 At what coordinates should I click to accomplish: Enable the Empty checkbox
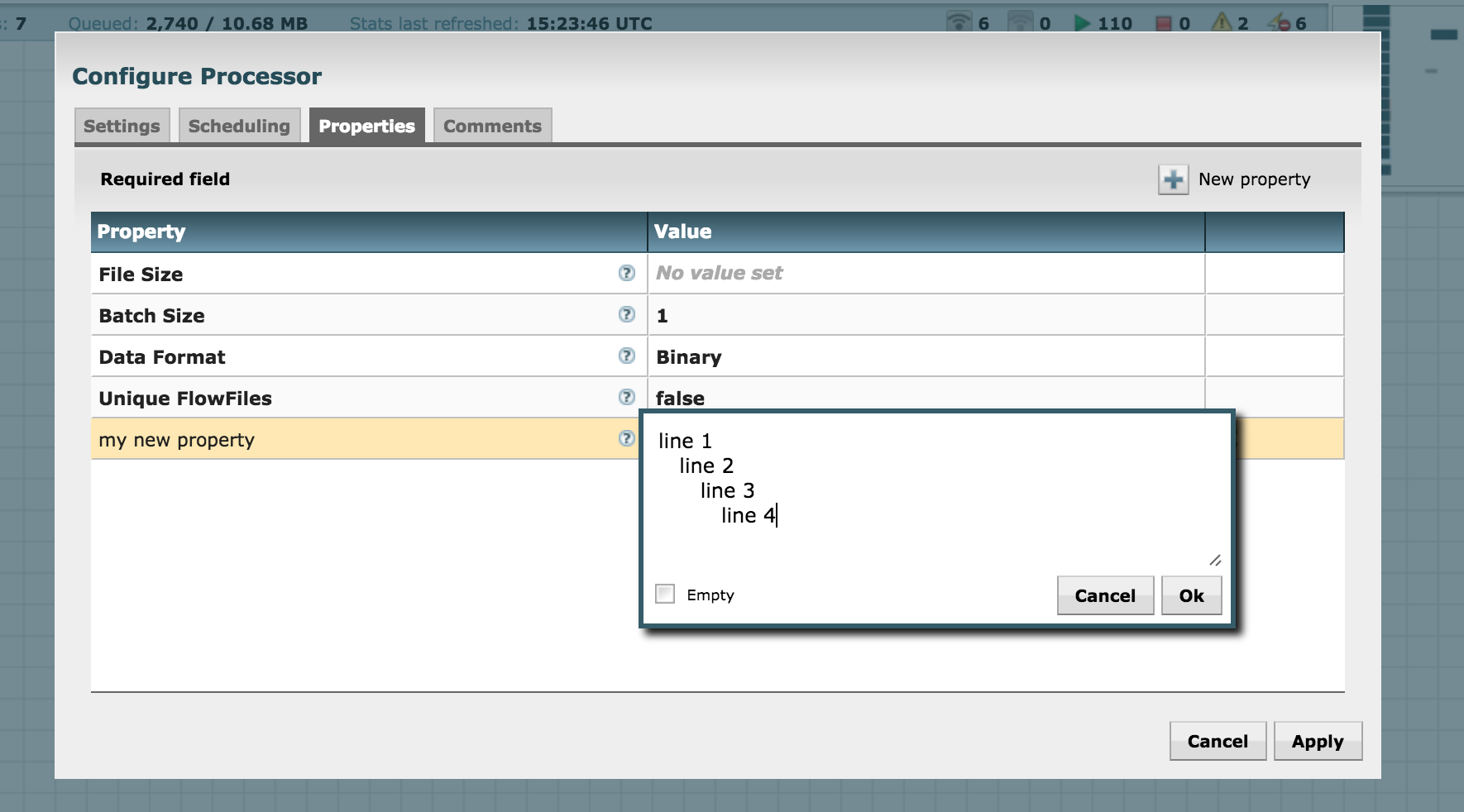click(666, 592)
